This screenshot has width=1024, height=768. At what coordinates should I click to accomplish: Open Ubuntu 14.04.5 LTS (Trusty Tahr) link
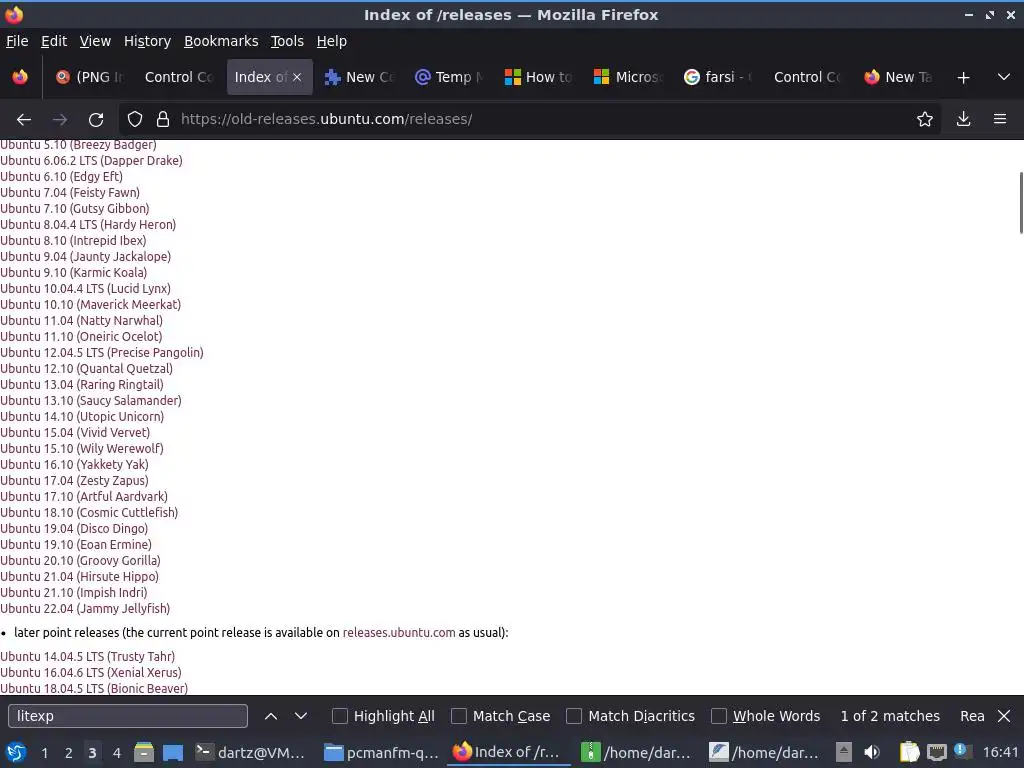point(88,656)
